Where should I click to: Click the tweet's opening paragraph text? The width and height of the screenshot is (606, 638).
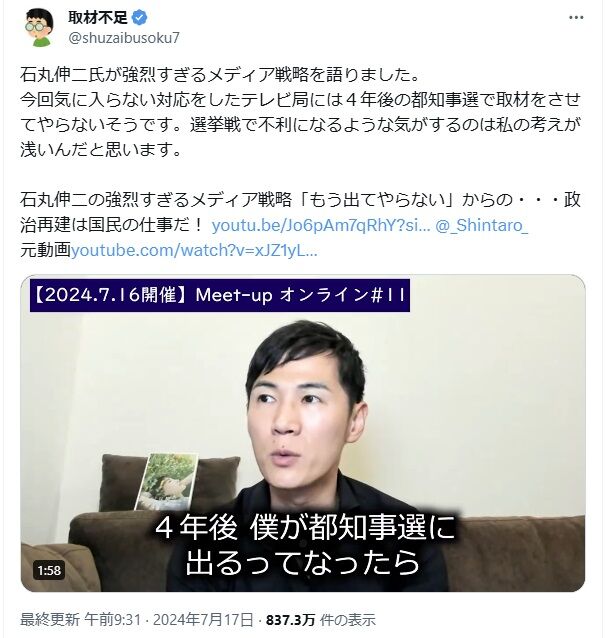click(300, 112)
